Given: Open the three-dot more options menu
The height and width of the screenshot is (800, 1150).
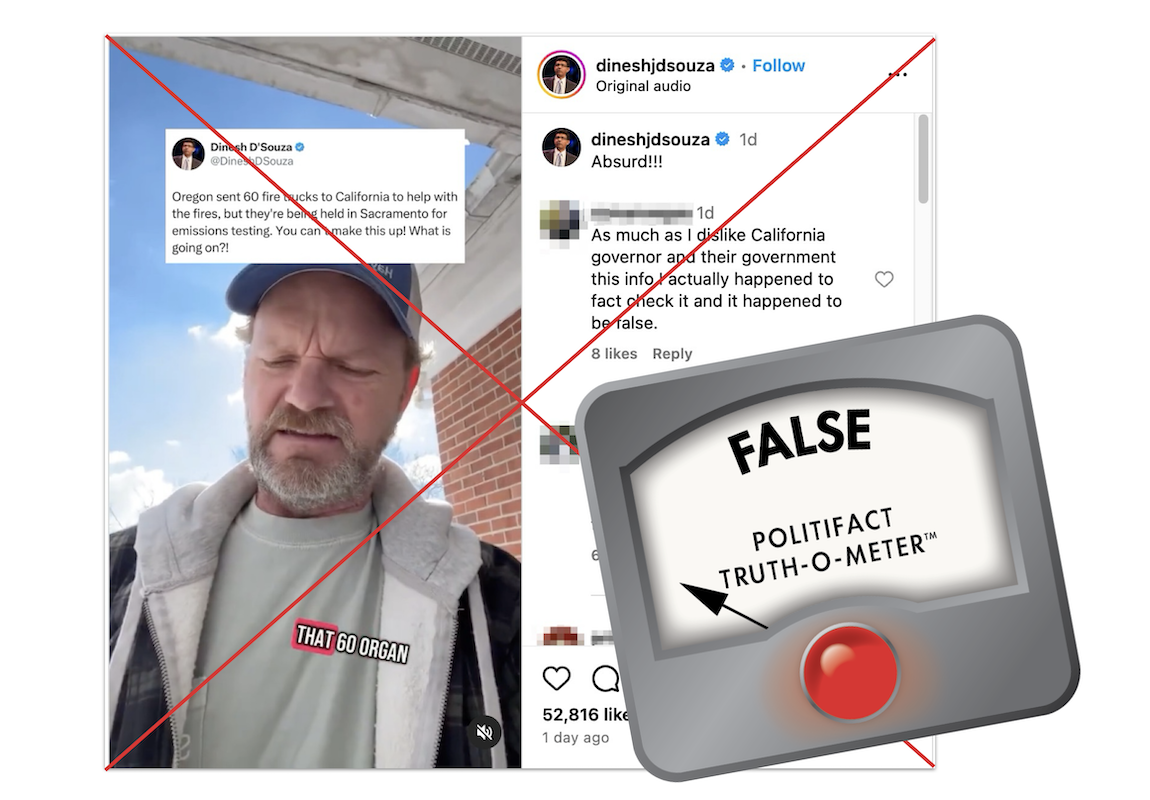Looking at the screenshot, I should click(x=898, y=74).
